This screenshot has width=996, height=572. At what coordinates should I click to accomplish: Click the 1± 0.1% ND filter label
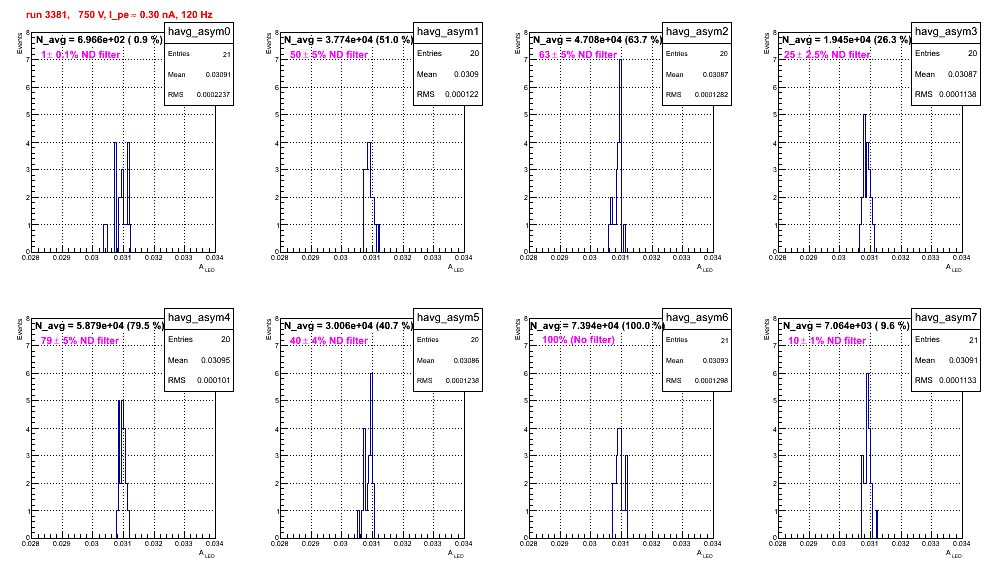click(x=81, y=55)
